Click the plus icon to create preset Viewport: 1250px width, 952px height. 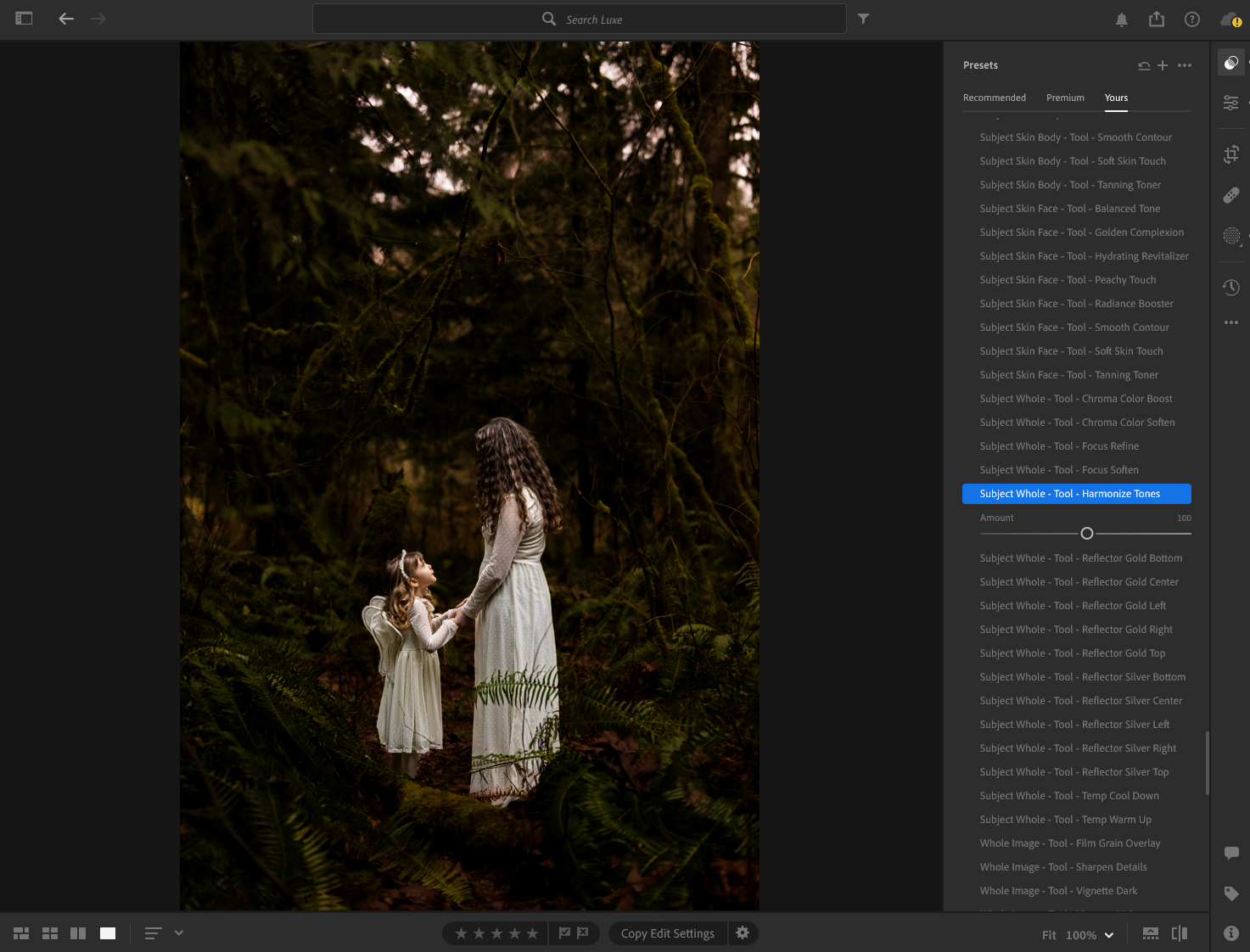click(x=1163, y=65)
